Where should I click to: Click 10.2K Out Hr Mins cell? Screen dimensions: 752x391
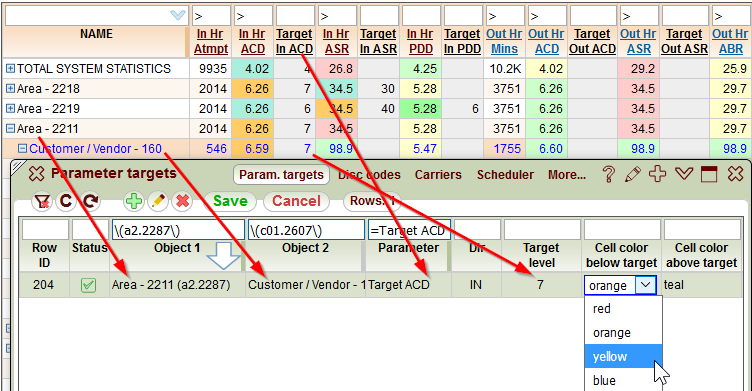[505, 69]
